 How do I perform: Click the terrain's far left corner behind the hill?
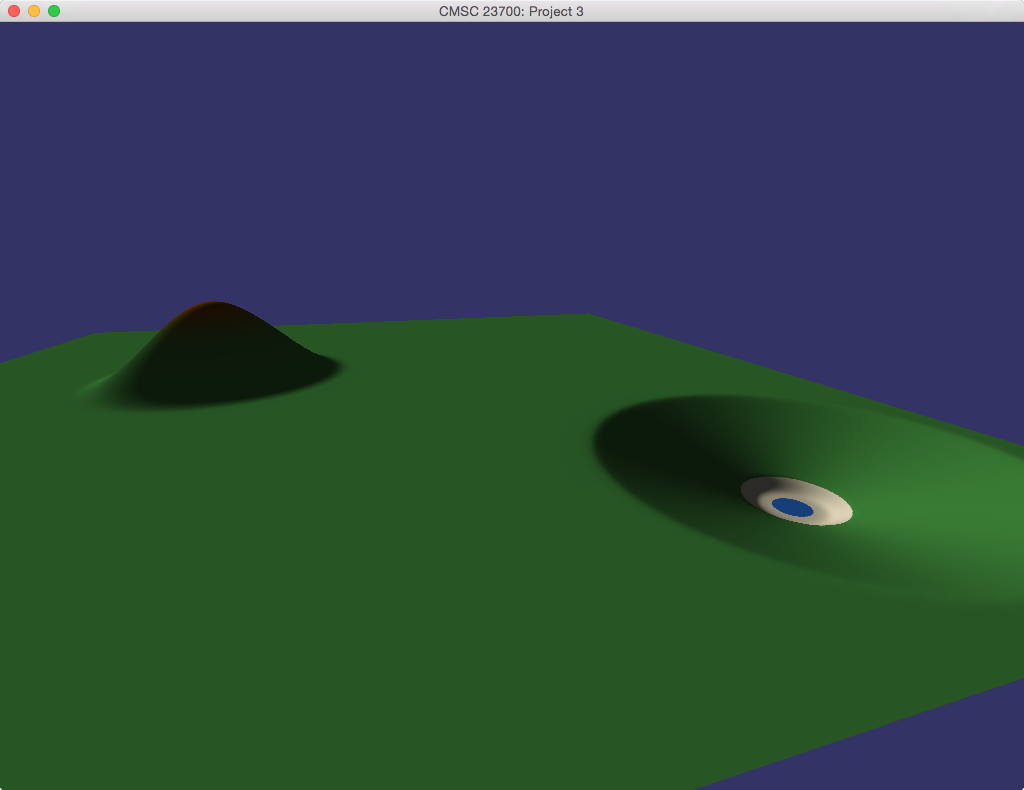(97, 336)
